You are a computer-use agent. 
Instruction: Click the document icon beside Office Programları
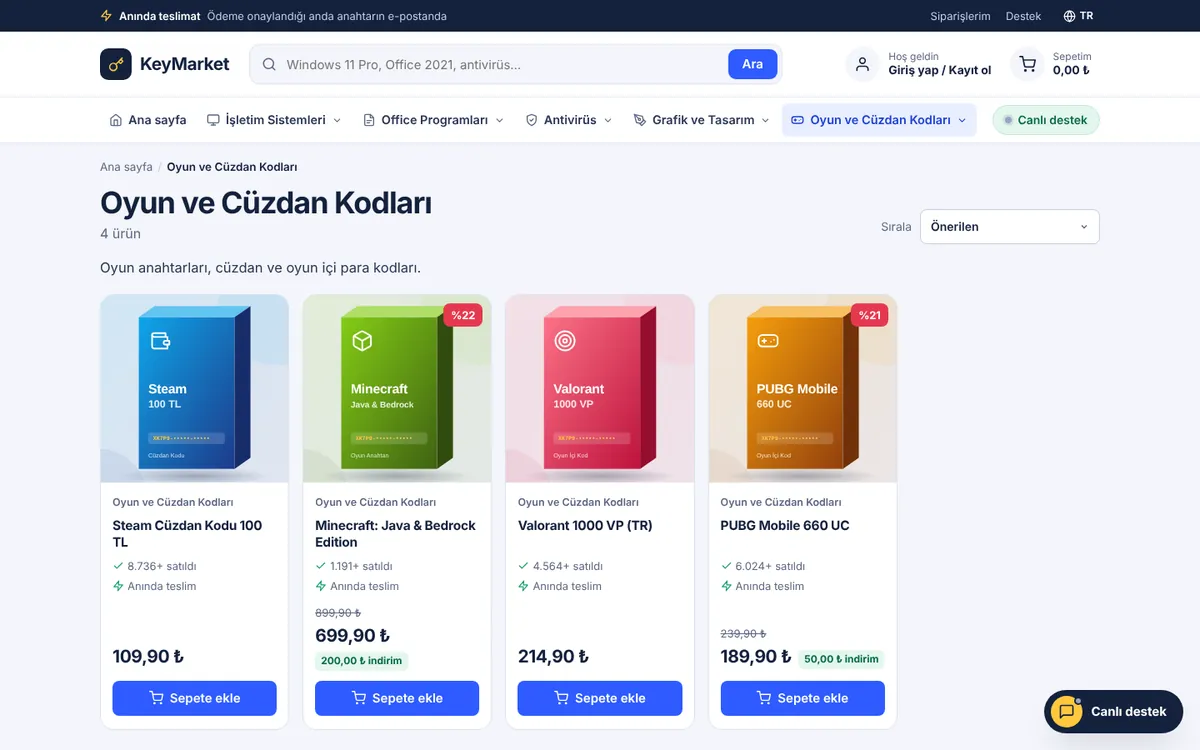point(369,120)
